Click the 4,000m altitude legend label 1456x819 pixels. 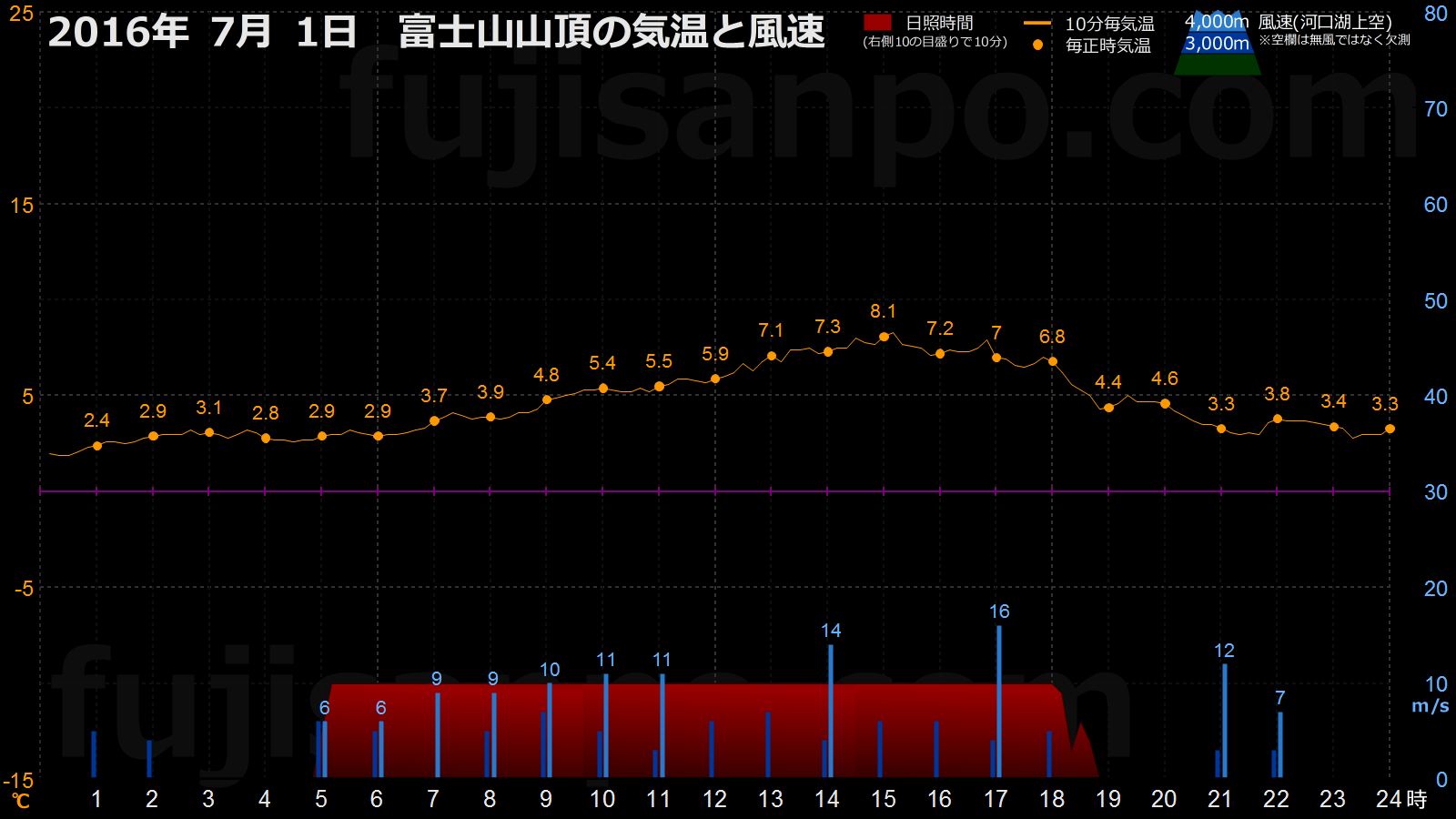1217,21
